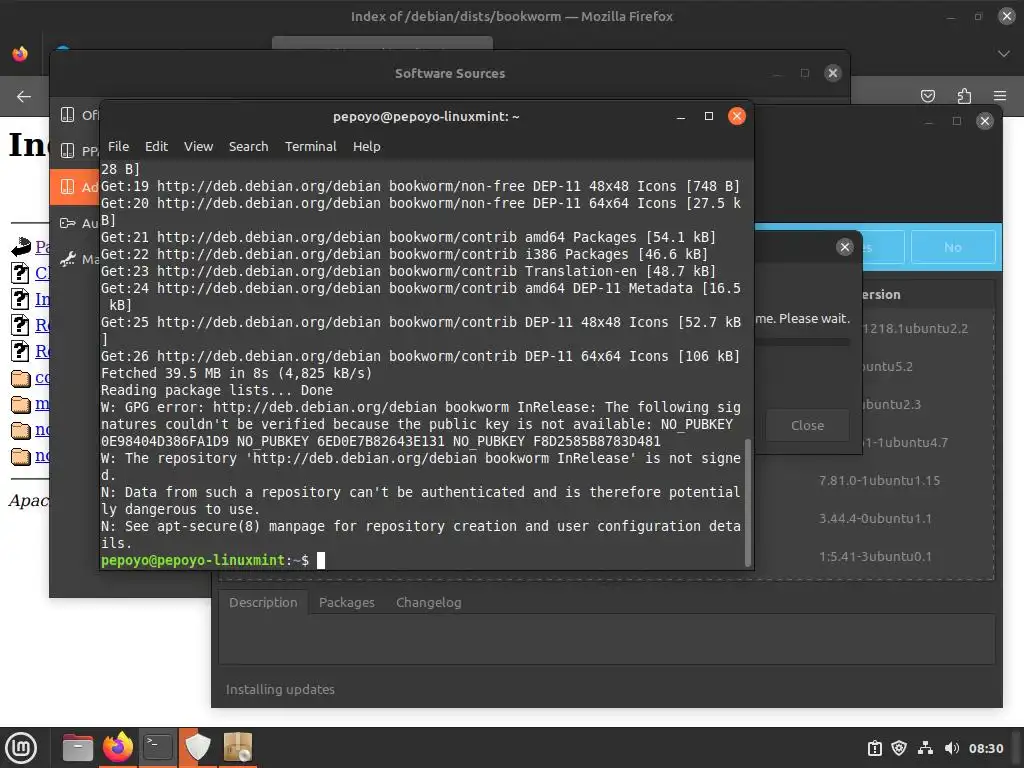
Task: Select the Terminal taskbar icon
Action: coord(158,747)
